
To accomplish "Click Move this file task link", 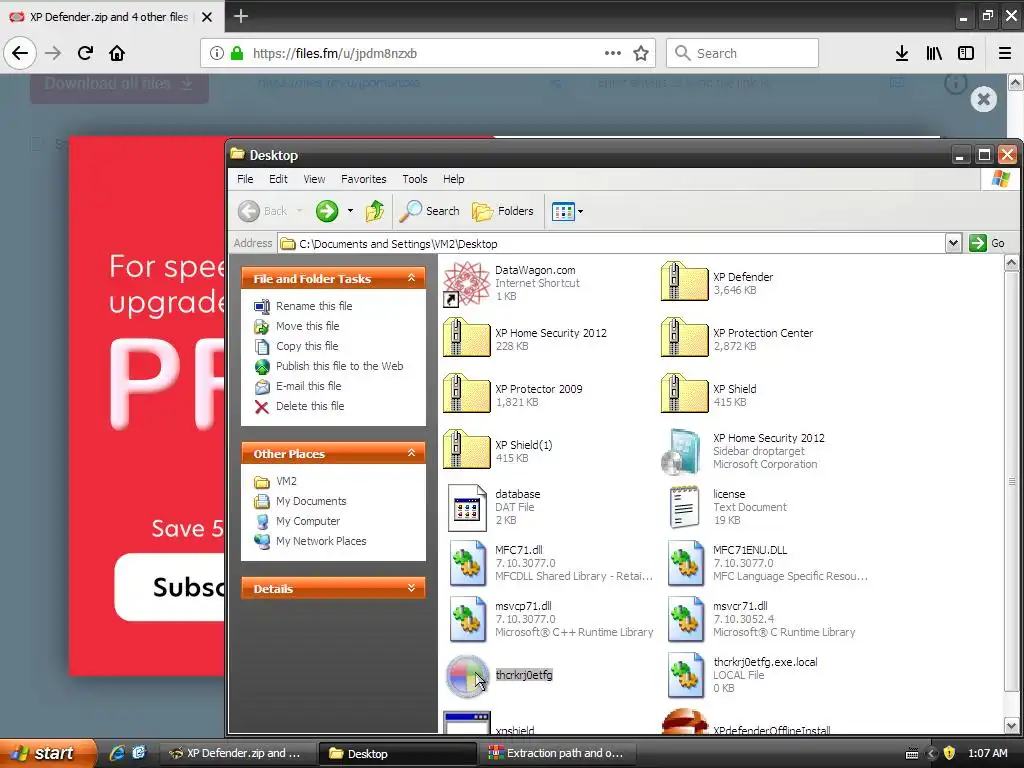I will click(x=308, y=326).
